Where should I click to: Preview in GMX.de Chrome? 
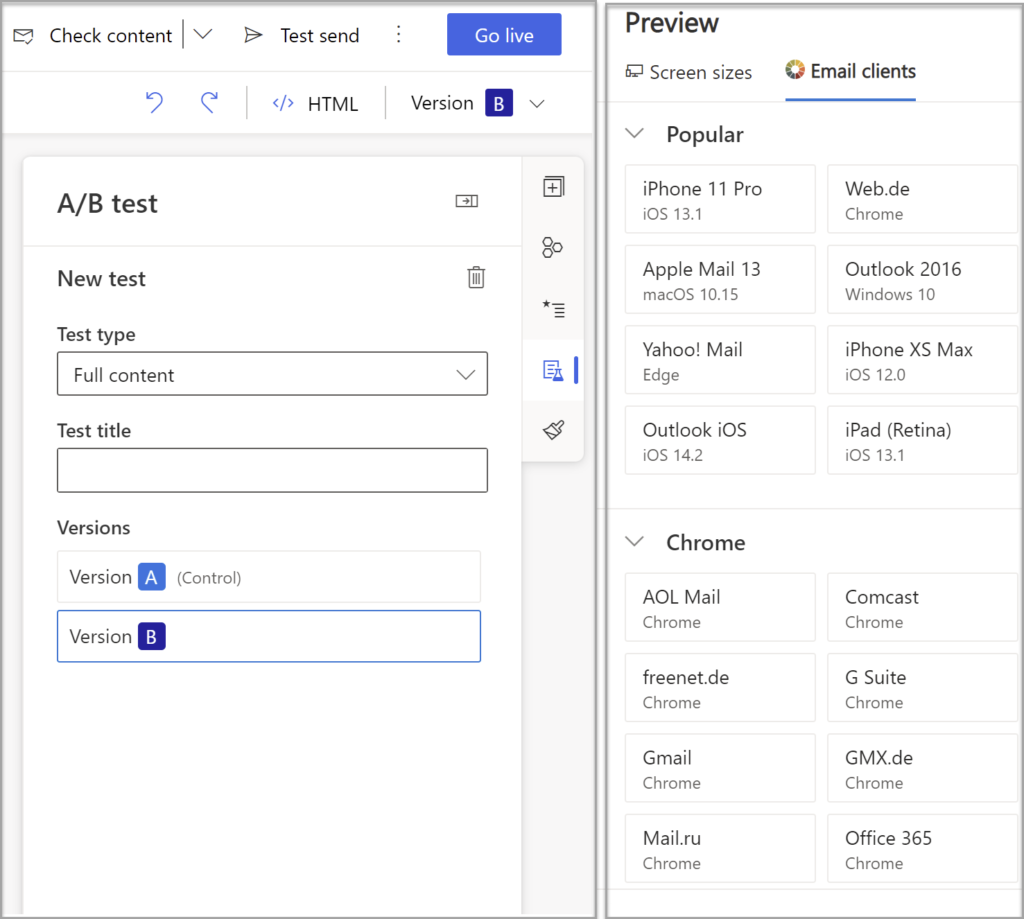[x=923, y=768]
